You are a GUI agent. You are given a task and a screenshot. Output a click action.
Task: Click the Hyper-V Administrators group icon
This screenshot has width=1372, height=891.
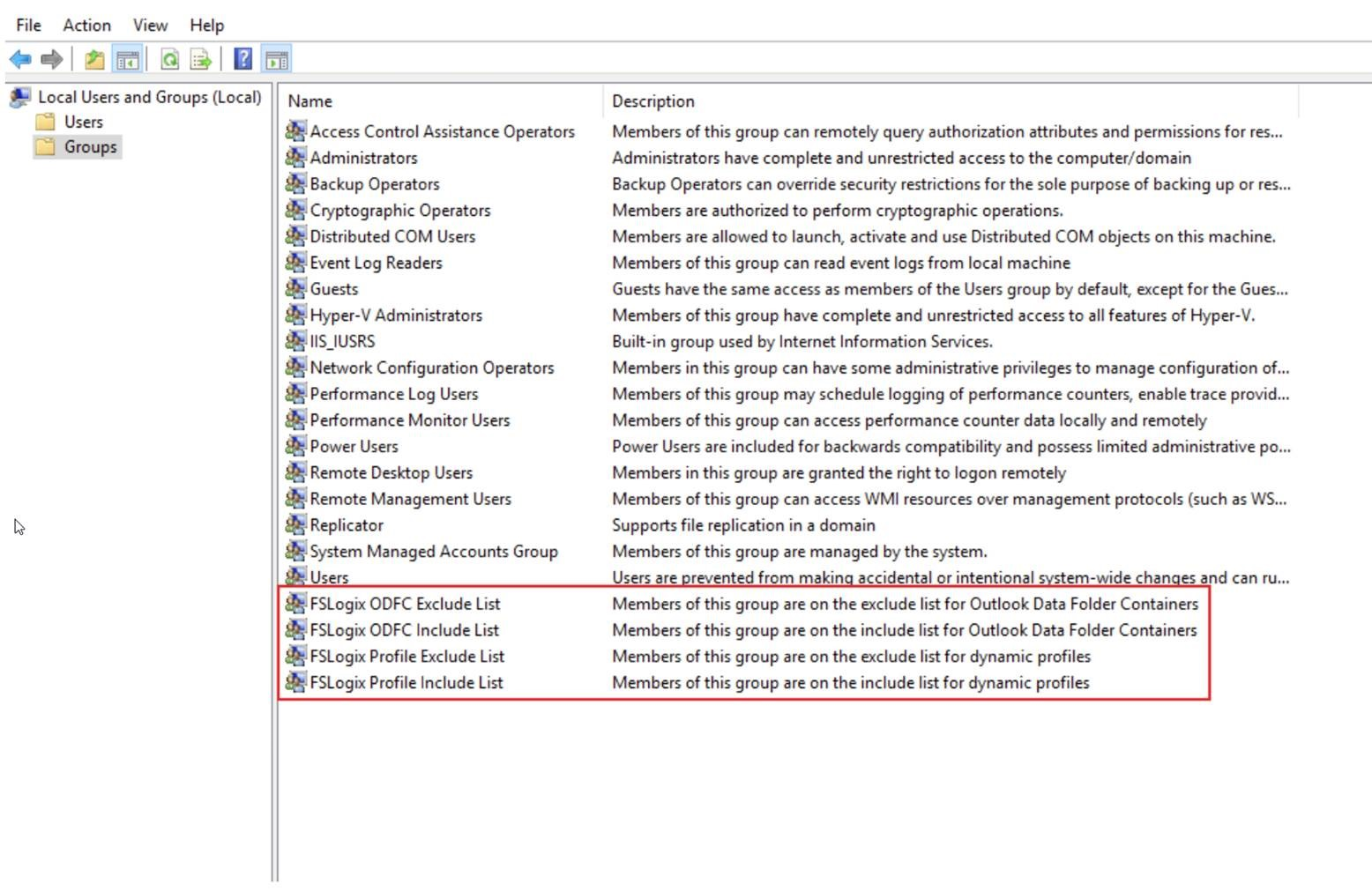click(x=296, y=315)
